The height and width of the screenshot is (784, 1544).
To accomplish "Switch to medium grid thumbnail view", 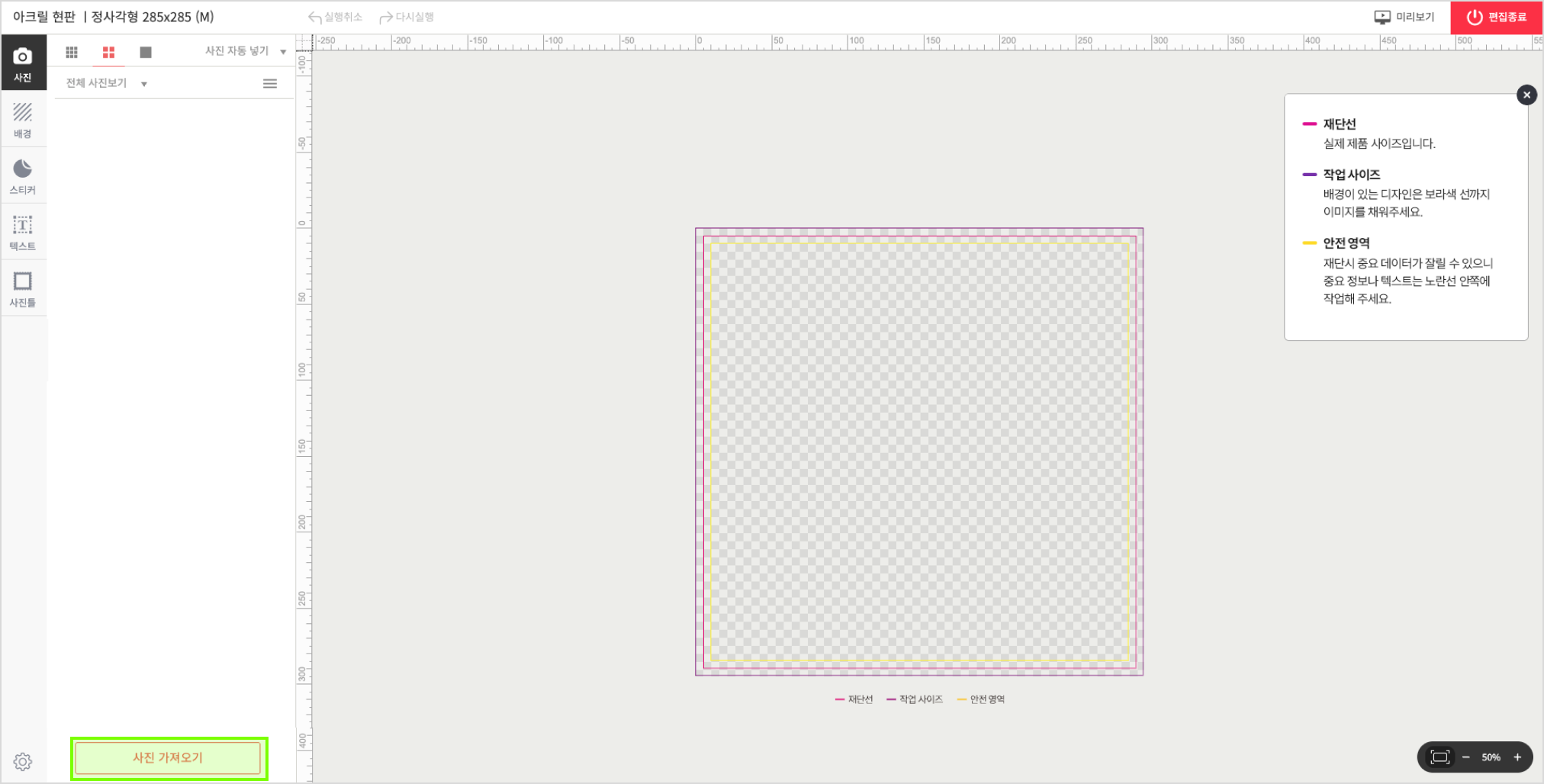I will pyautogui.click(x=108, y=52).
